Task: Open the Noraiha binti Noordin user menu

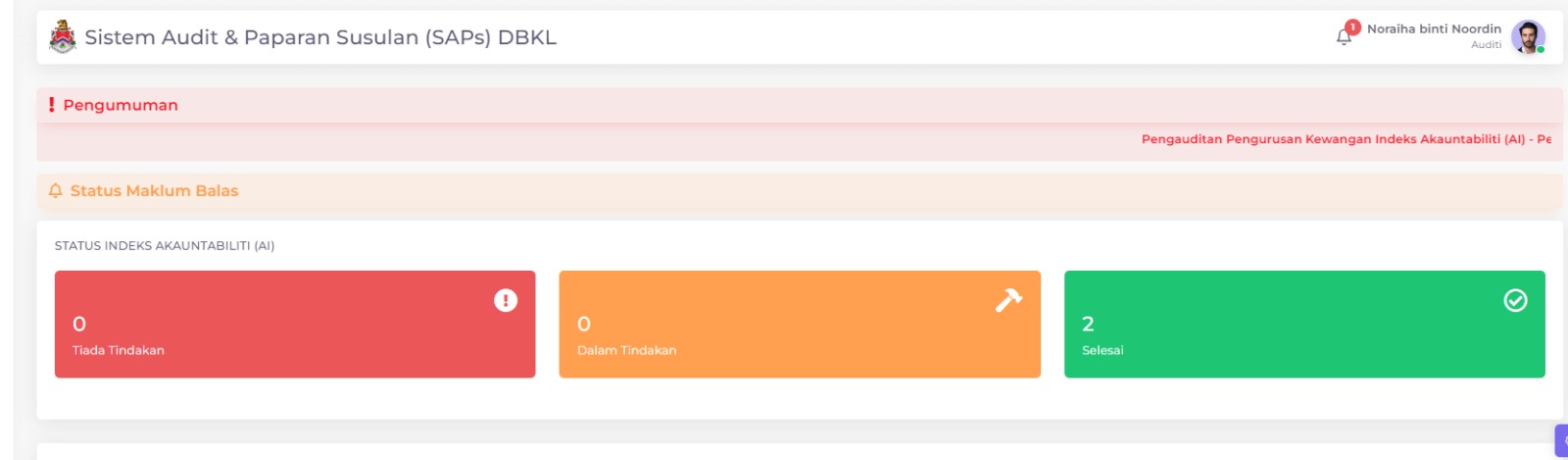Action: [1434, 29]
